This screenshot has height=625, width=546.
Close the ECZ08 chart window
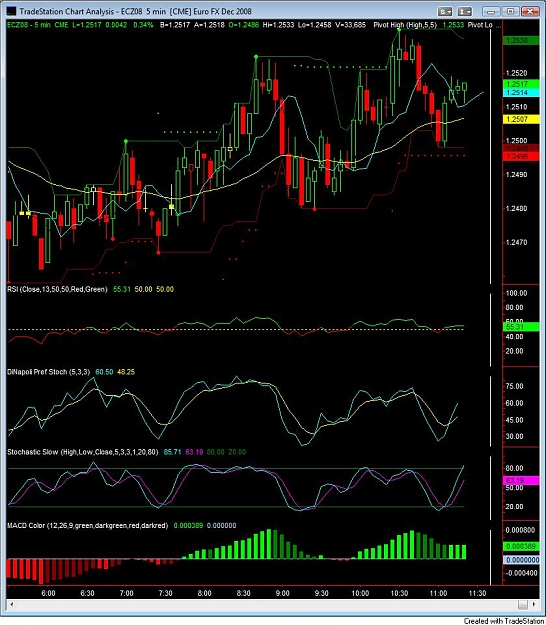point(530,12)
